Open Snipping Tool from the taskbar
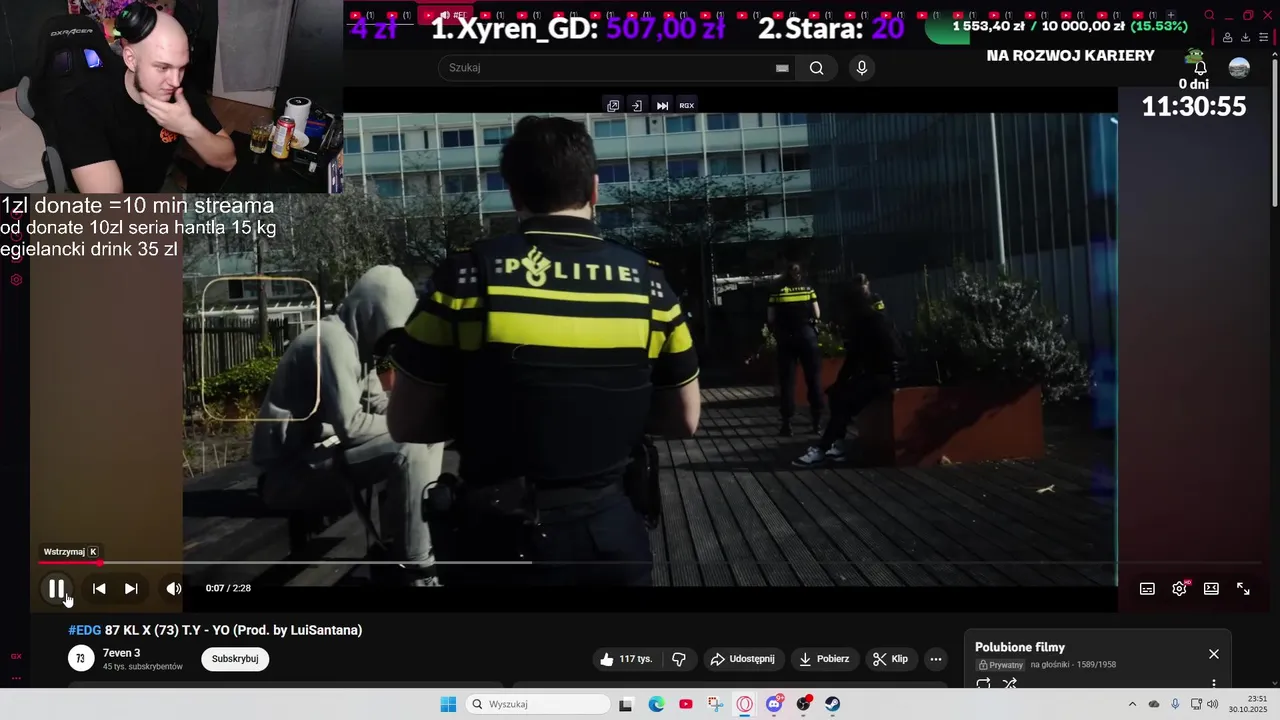 point(715,704)
